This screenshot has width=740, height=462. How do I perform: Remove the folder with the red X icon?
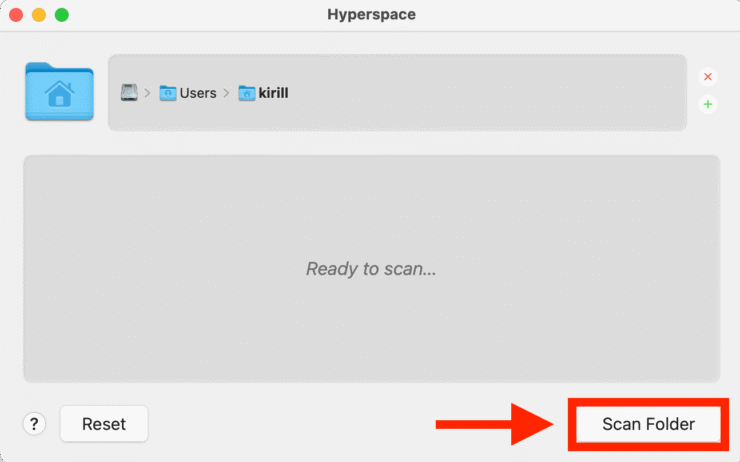[x=707, y=77]
